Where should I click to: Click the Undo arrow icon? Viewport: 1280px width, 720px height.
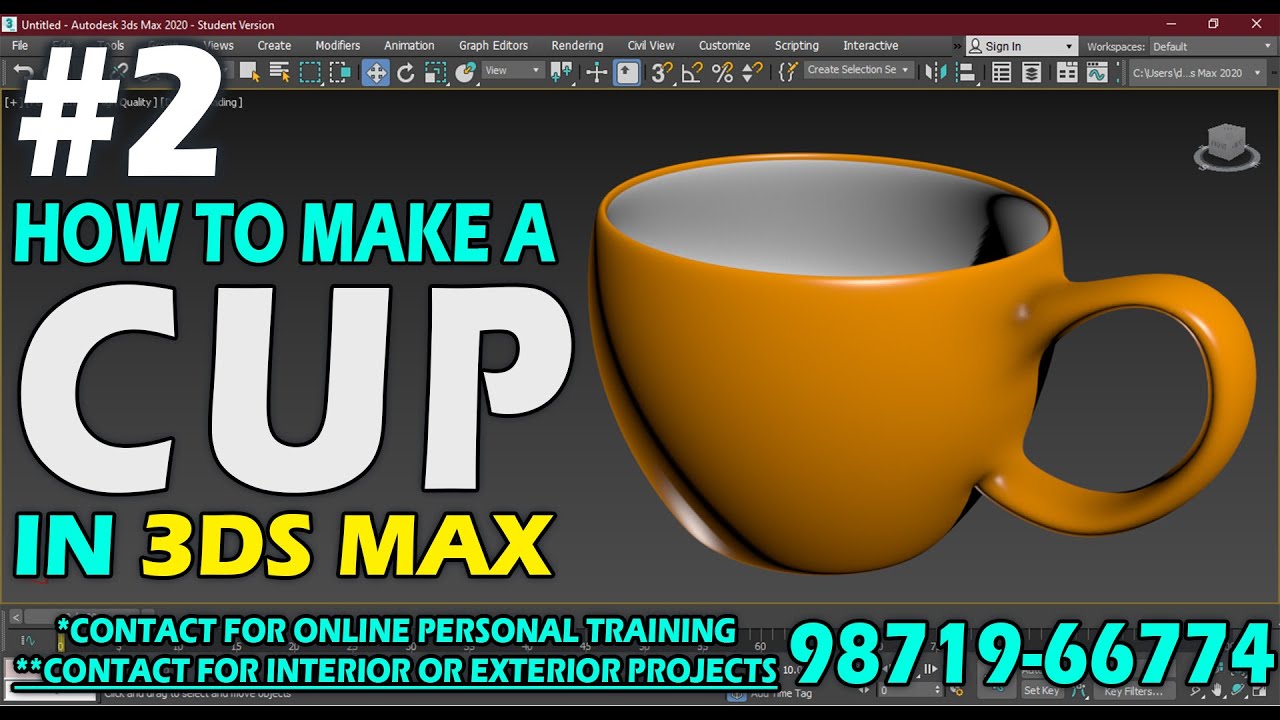pyautogui.click(x=22, y=72)
